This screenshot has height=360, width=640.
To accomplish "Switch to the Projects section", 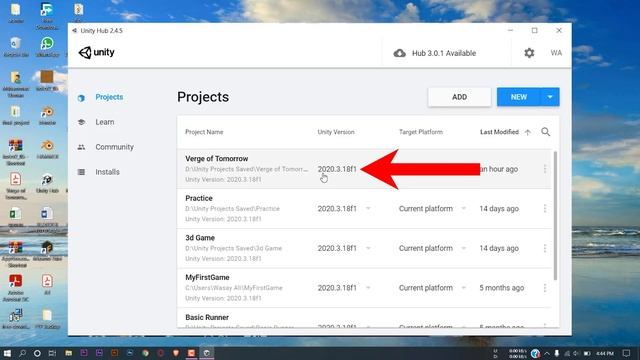I will 109,97.
